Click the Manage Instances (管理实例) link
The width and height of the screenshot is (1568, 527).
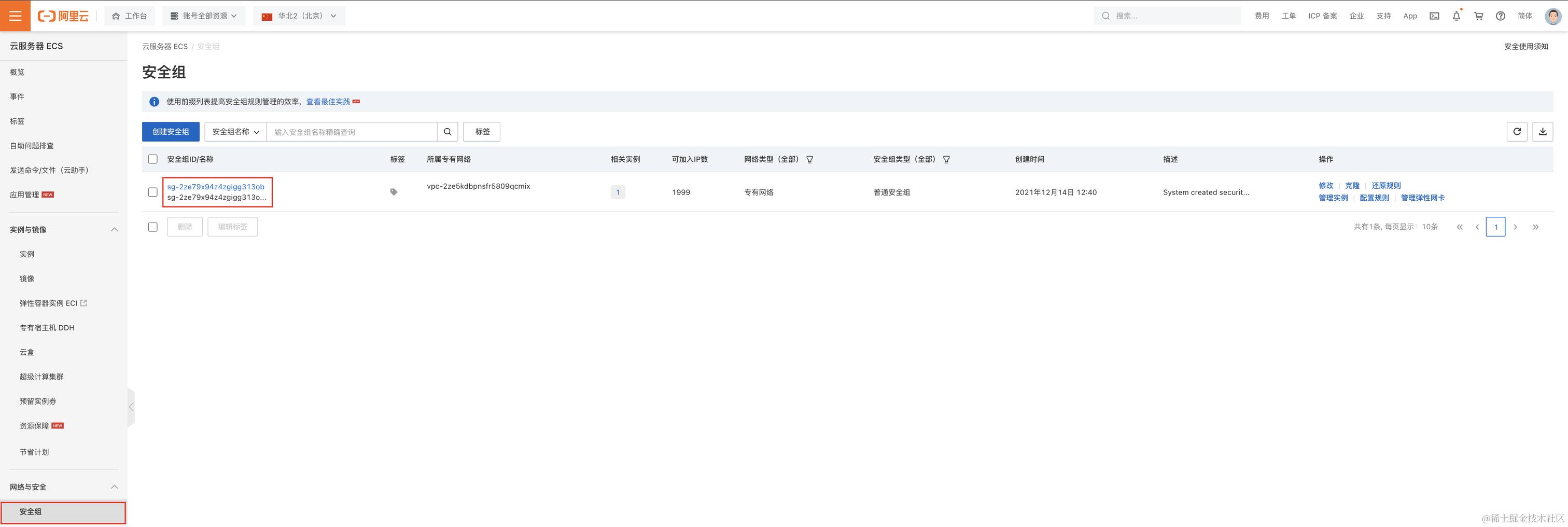1333,198
